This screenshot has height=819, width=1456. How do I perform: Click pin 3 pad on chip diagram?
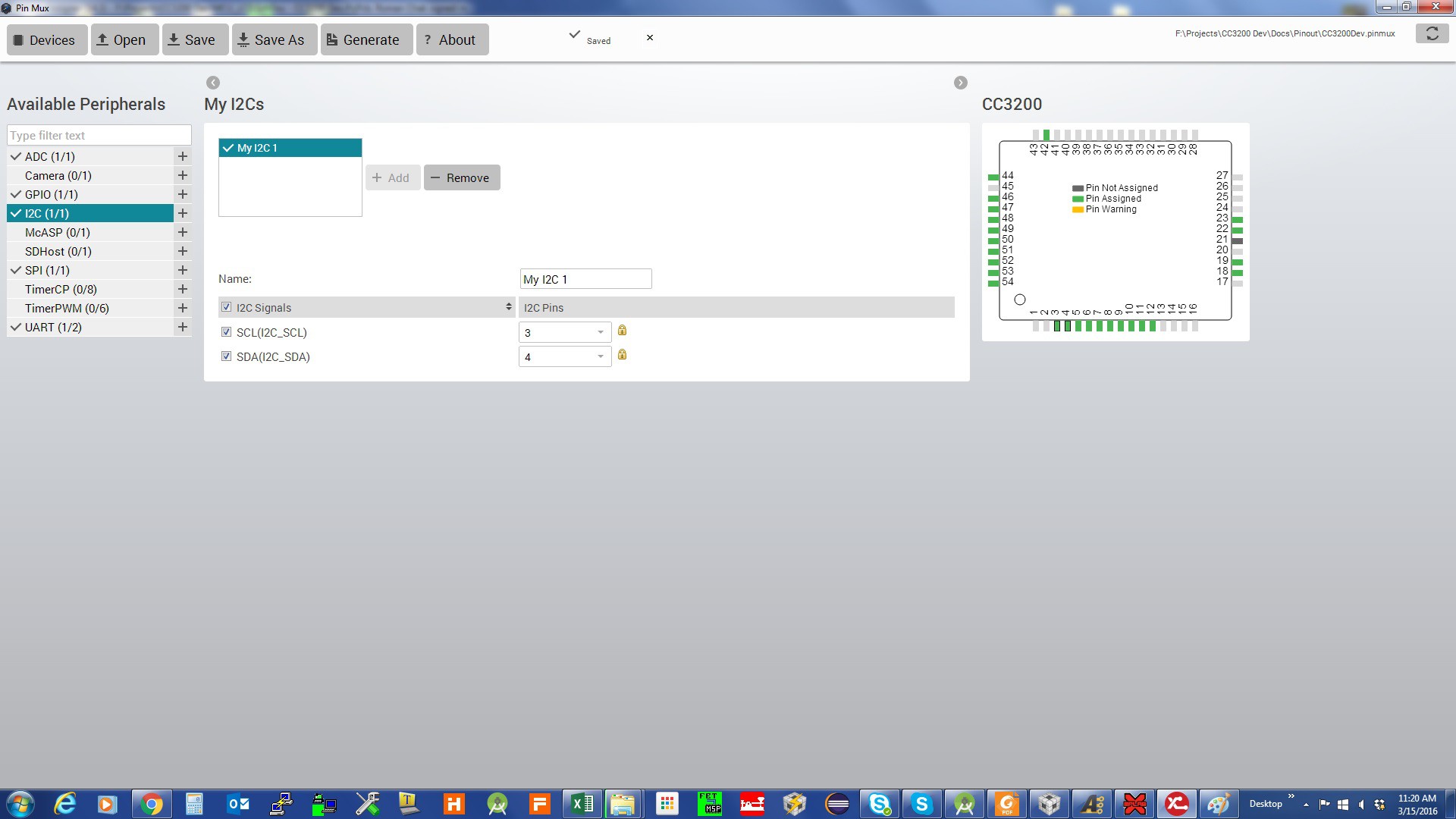click(1057, 326)
